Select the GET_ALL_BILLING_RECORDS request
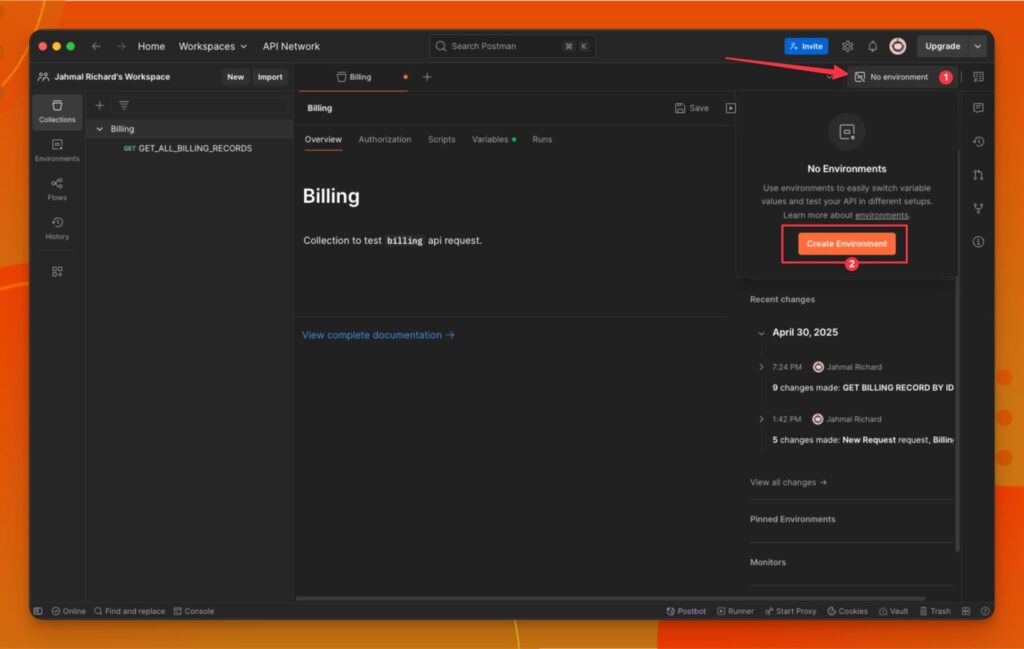 pyautogui.click(x=188, y=148)
